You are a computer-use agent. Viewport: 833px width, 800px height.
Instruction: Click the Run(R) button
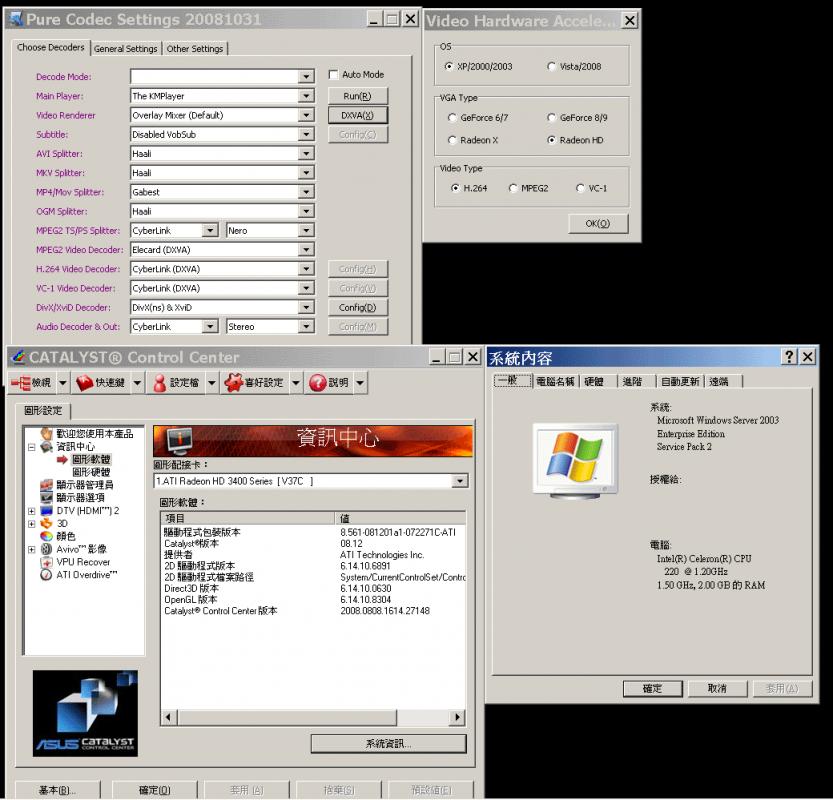(x=358, y=95)
